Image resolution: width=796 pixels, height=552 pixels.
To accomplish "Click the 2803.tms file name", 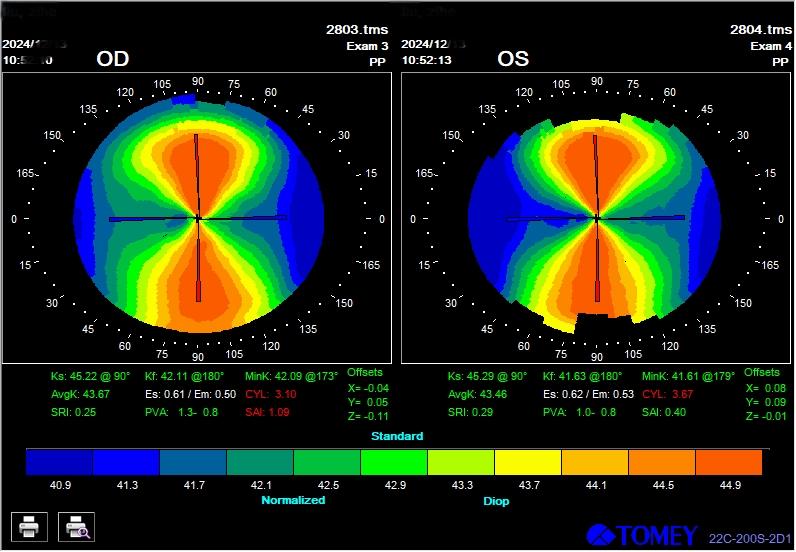I will click(357, 30).
